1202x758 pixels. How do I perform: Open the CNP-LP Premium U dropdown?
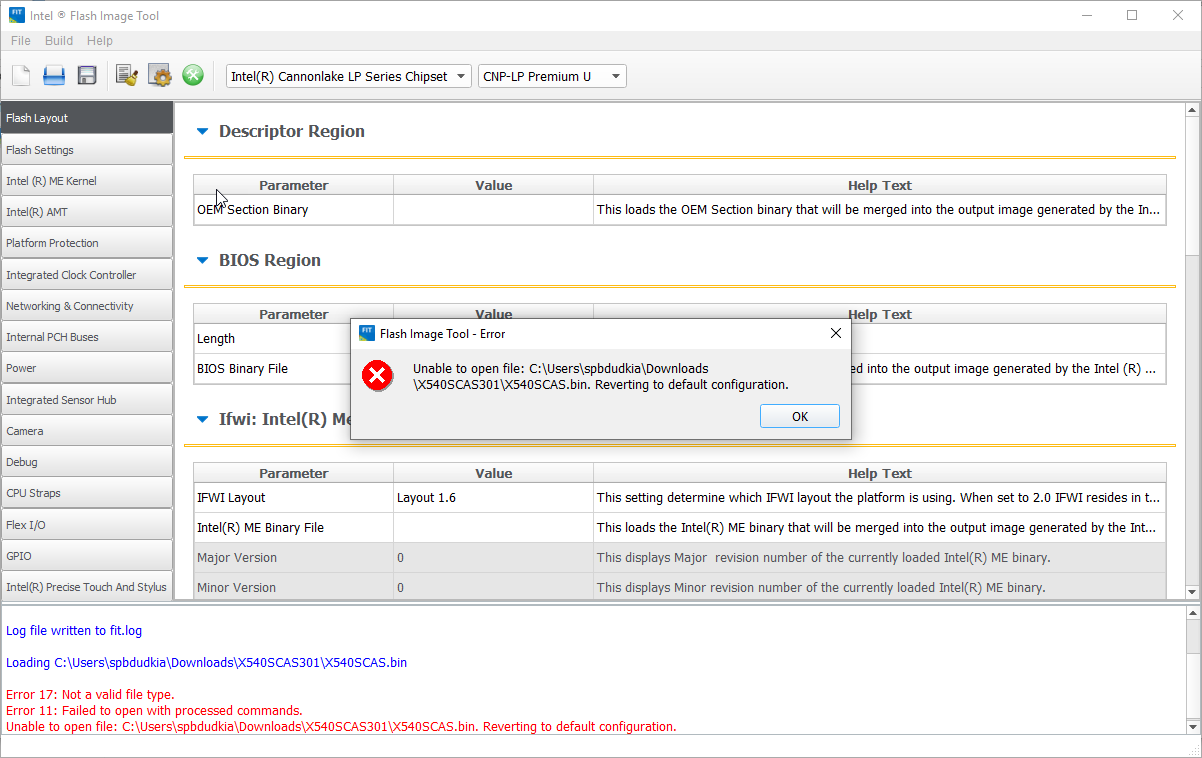pos(552,76)
